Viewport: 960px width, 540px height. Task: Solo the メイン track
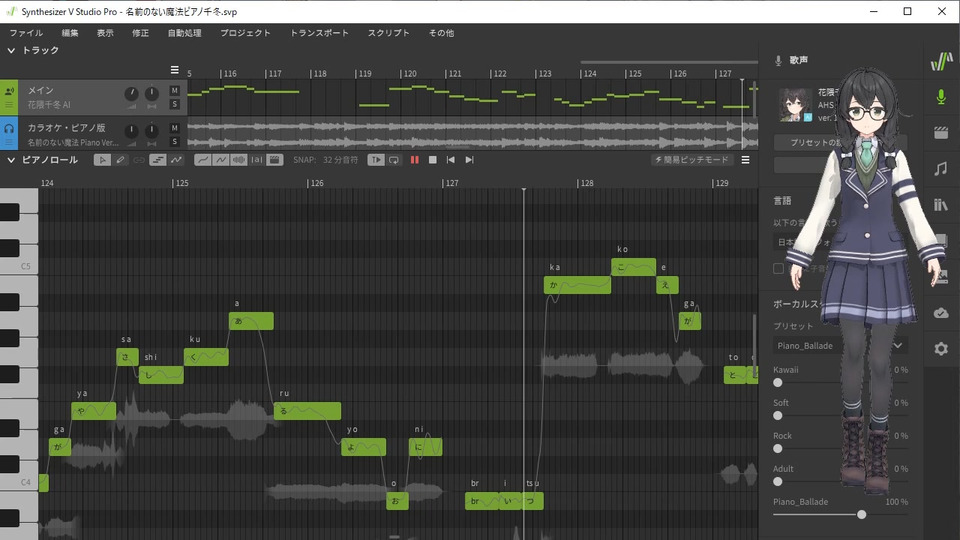(x=174, y=104)
